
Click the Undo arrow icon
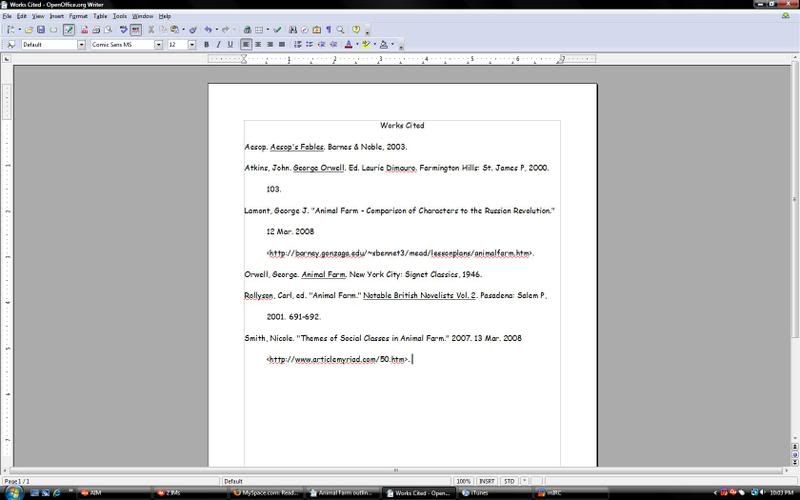(x=209, y=30)
